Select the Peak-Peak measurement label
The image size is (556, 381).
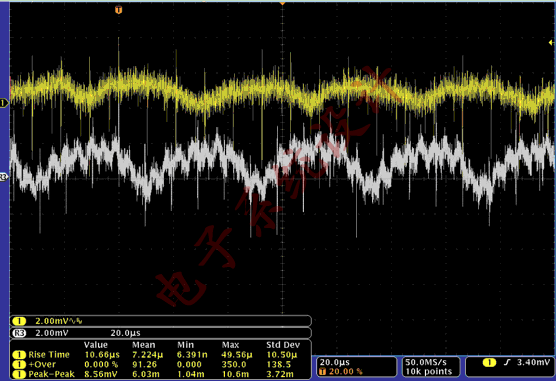51,374
